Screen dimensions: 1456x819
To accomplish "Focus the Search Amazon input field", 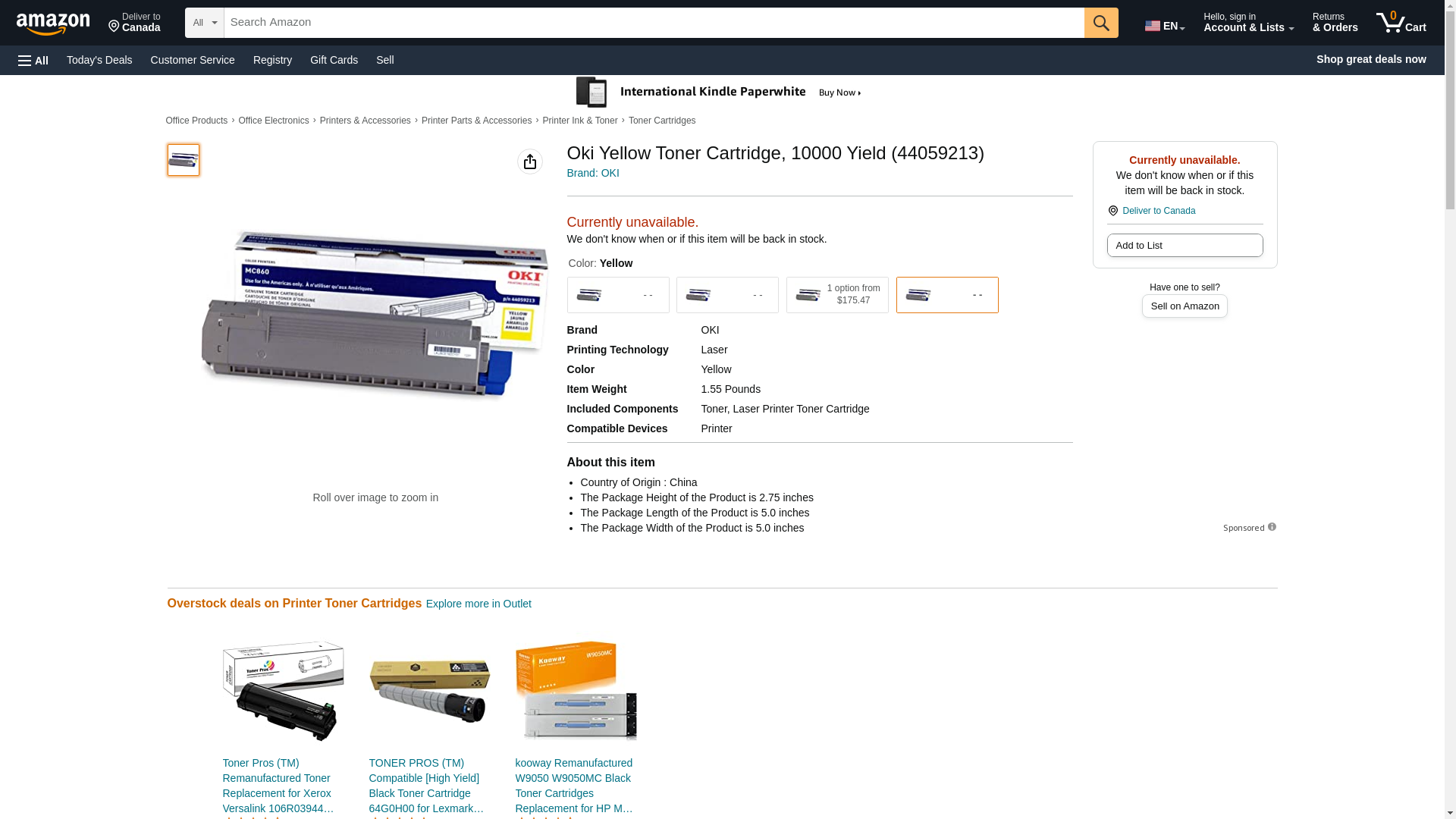I will point(653,23).
